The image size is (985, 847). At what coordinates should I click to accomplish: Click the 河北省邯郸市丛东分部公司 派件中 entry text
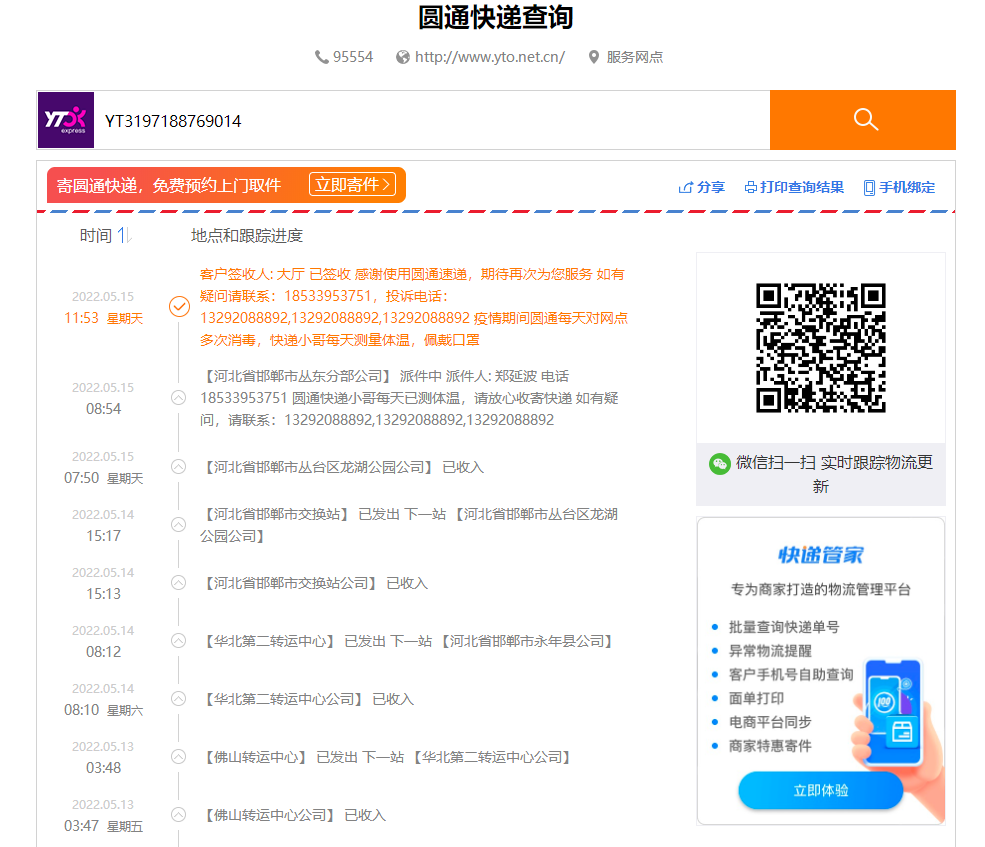point(410,398)
